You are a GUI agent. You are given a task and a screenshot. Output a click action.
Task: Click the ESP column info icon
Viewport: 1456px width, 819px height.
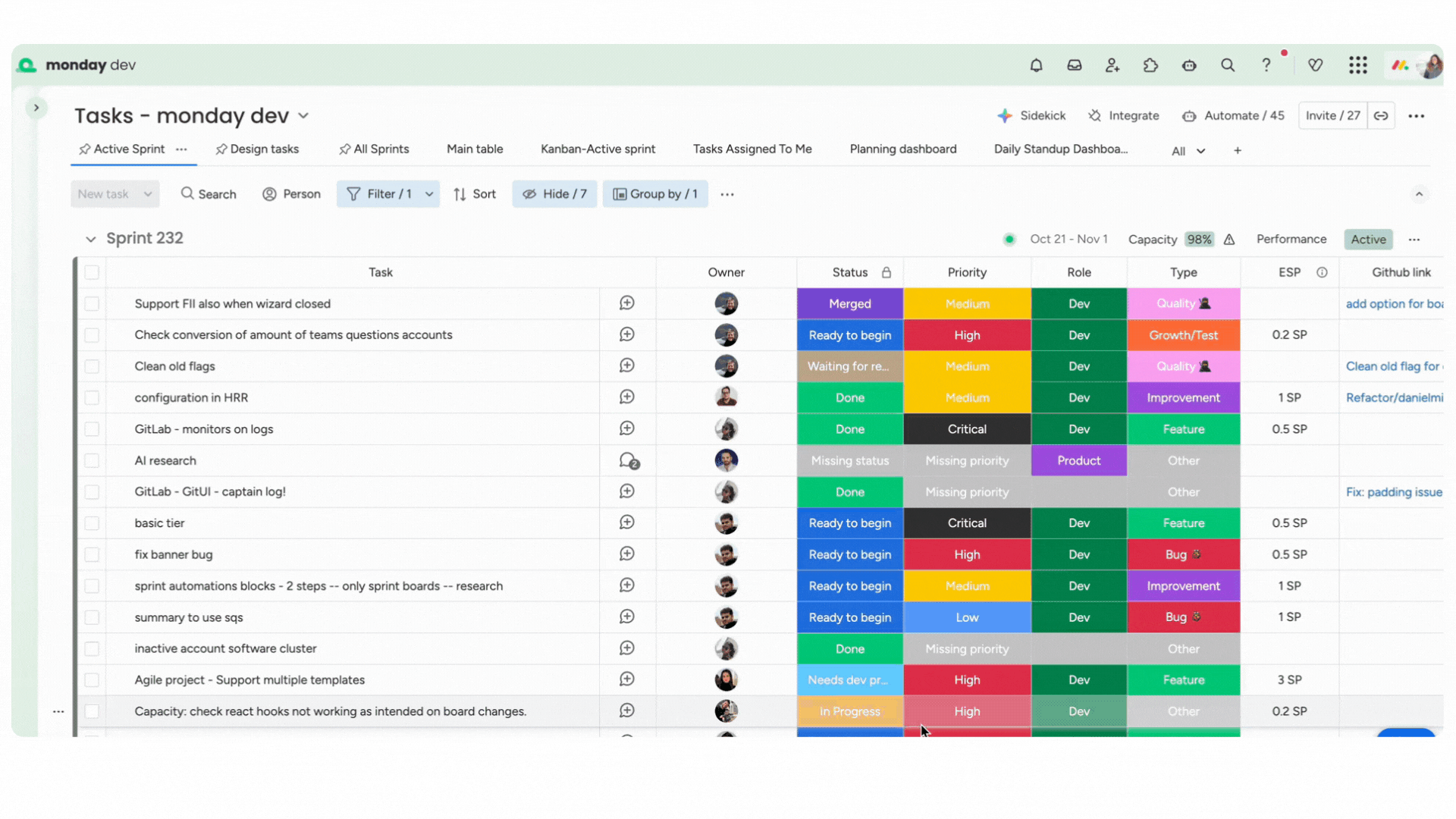pos(1322,272)
